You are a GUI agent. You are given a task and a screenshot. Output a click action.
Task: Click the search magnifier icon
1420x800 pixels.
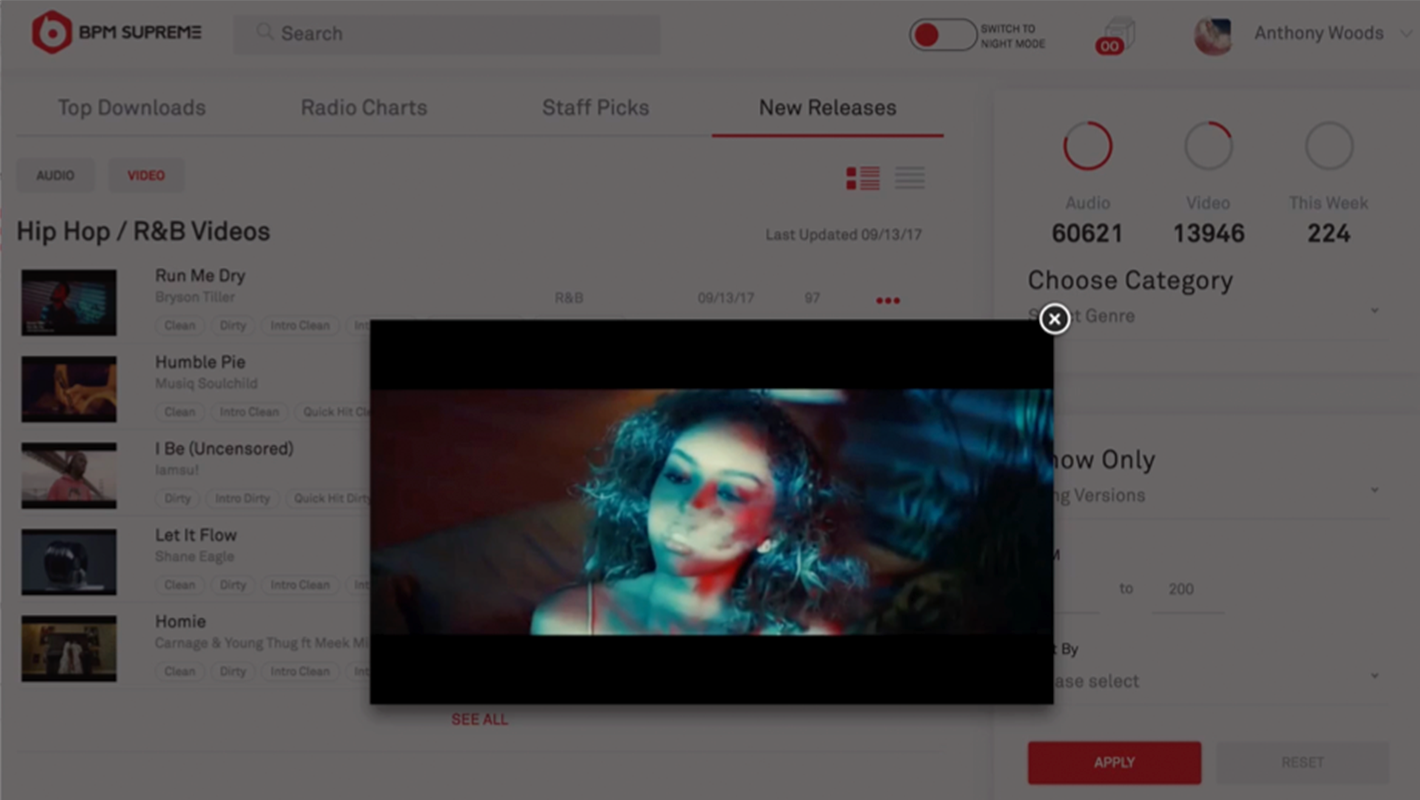coord(264,33)
